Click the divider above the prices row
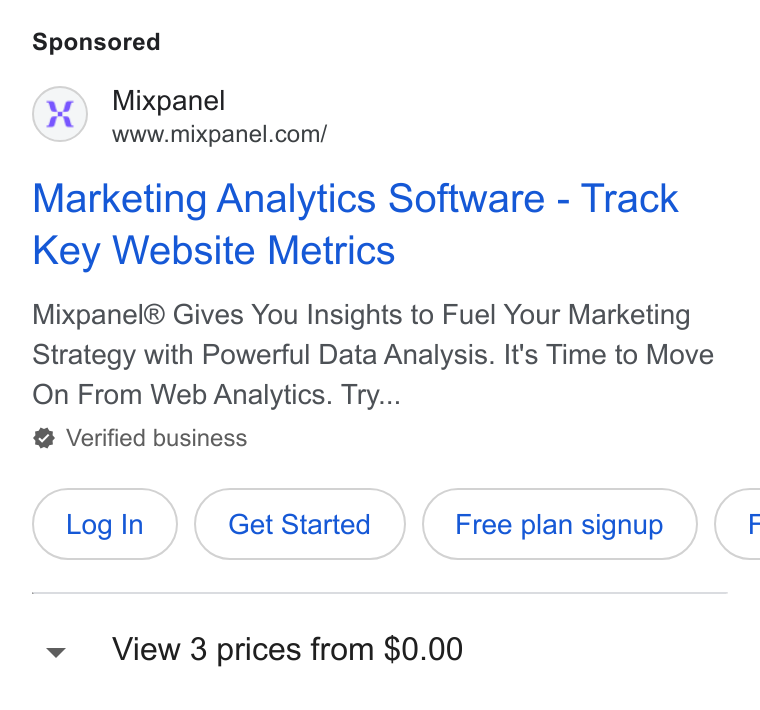Screen dimensions: 760x710 pos(380,593)
